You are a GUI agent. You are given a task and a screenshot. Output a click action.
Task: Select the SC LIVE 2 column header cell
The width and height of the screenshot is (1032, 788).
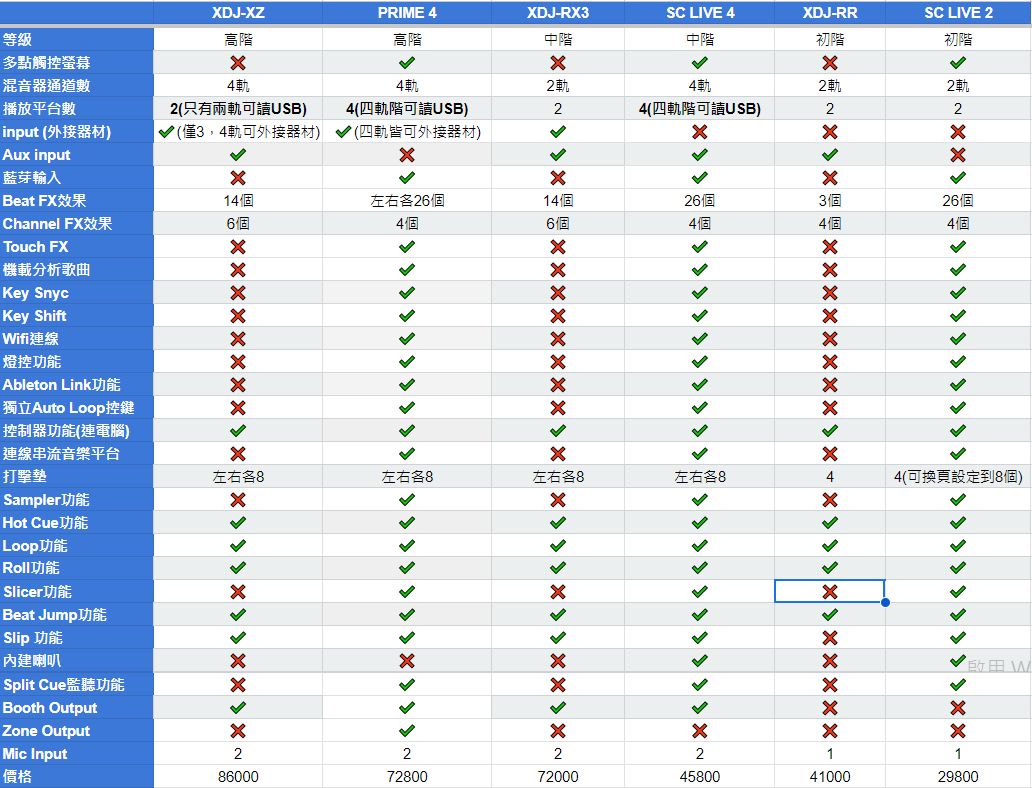[958, 13]
